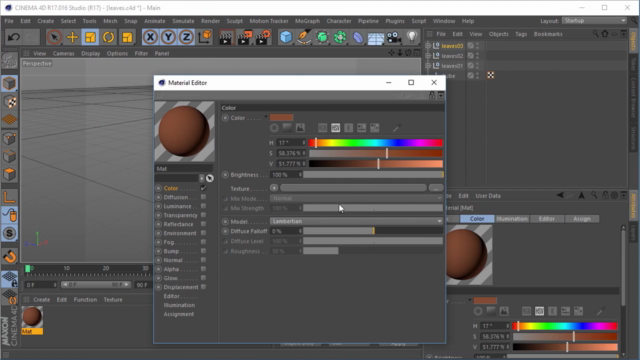Switch to Illumination tab in Attributes

(x=512, y=219)
